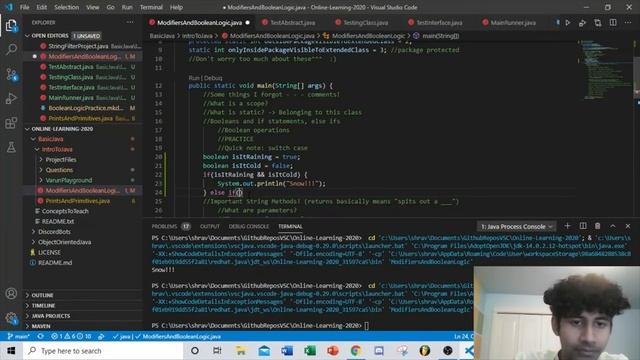The width and height of the screenshot is (640, 360).
Task: Click the Synchronize Changes status icon
Action: (40, 336)
